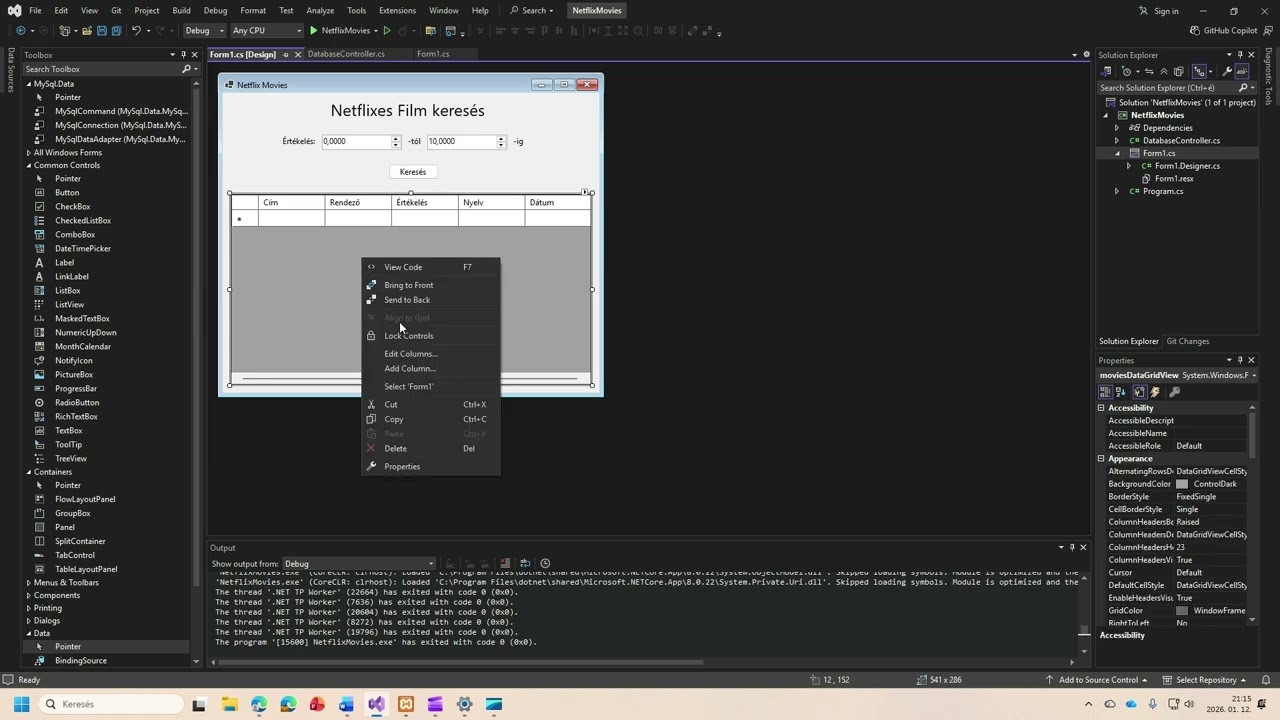Click the Open File toolbar icon
The image size is (1280, 720).
click(87, 31)
